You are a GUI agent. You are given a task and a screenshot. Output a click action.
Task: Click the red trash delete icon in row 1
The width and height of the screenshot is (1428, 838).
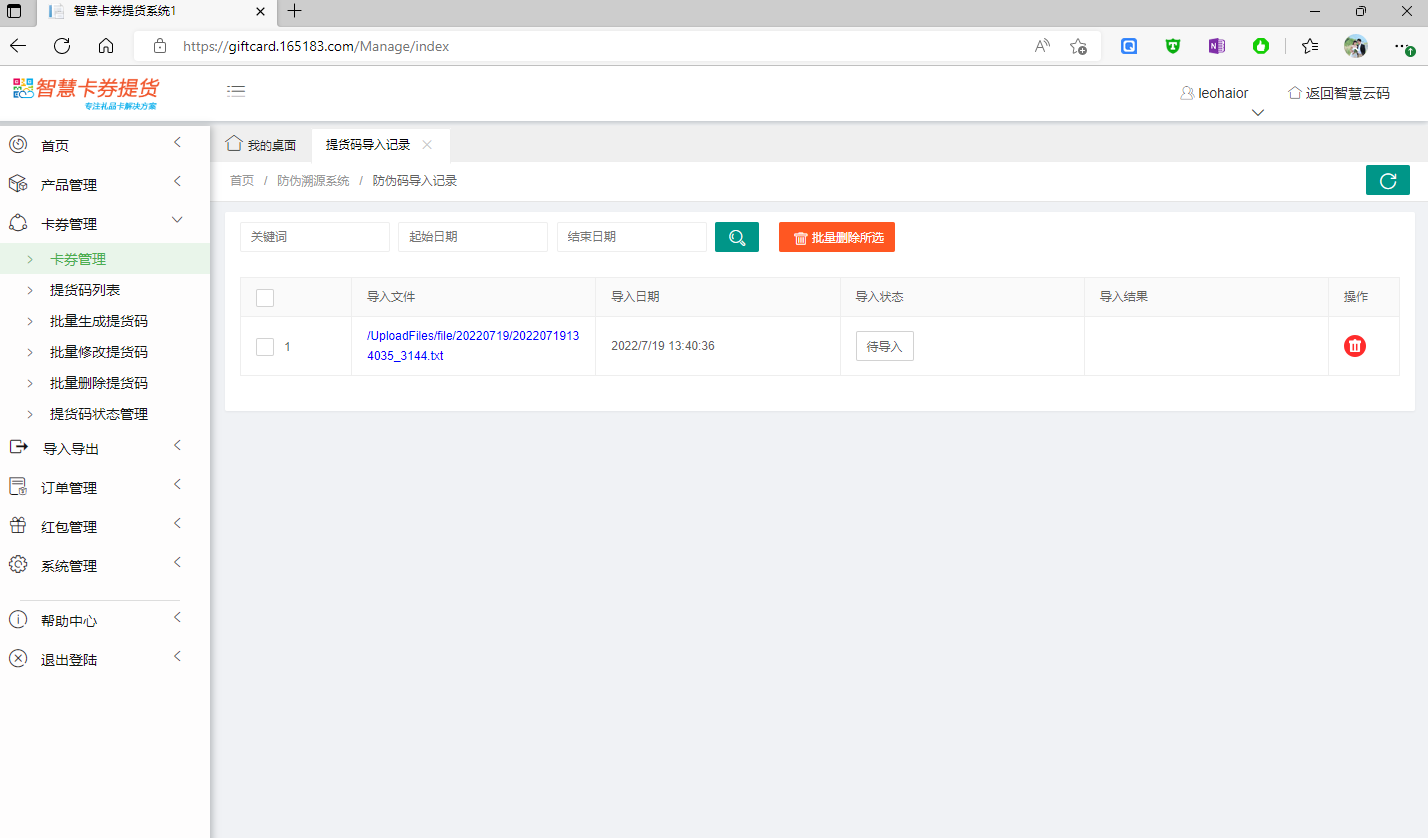(1355, 346)
